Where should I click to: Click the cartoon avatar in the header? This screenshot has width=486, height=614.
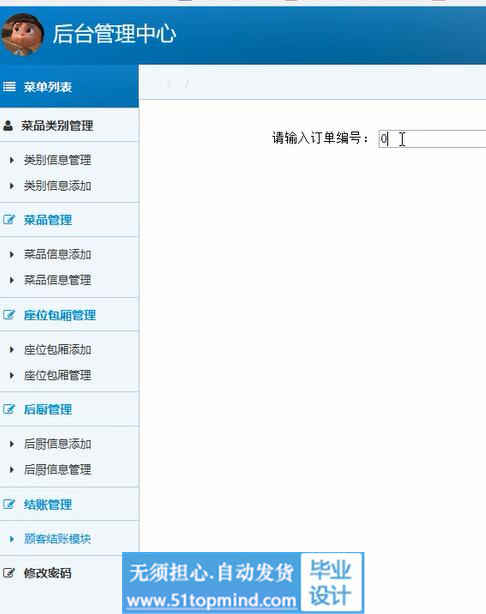coord(23,34)
